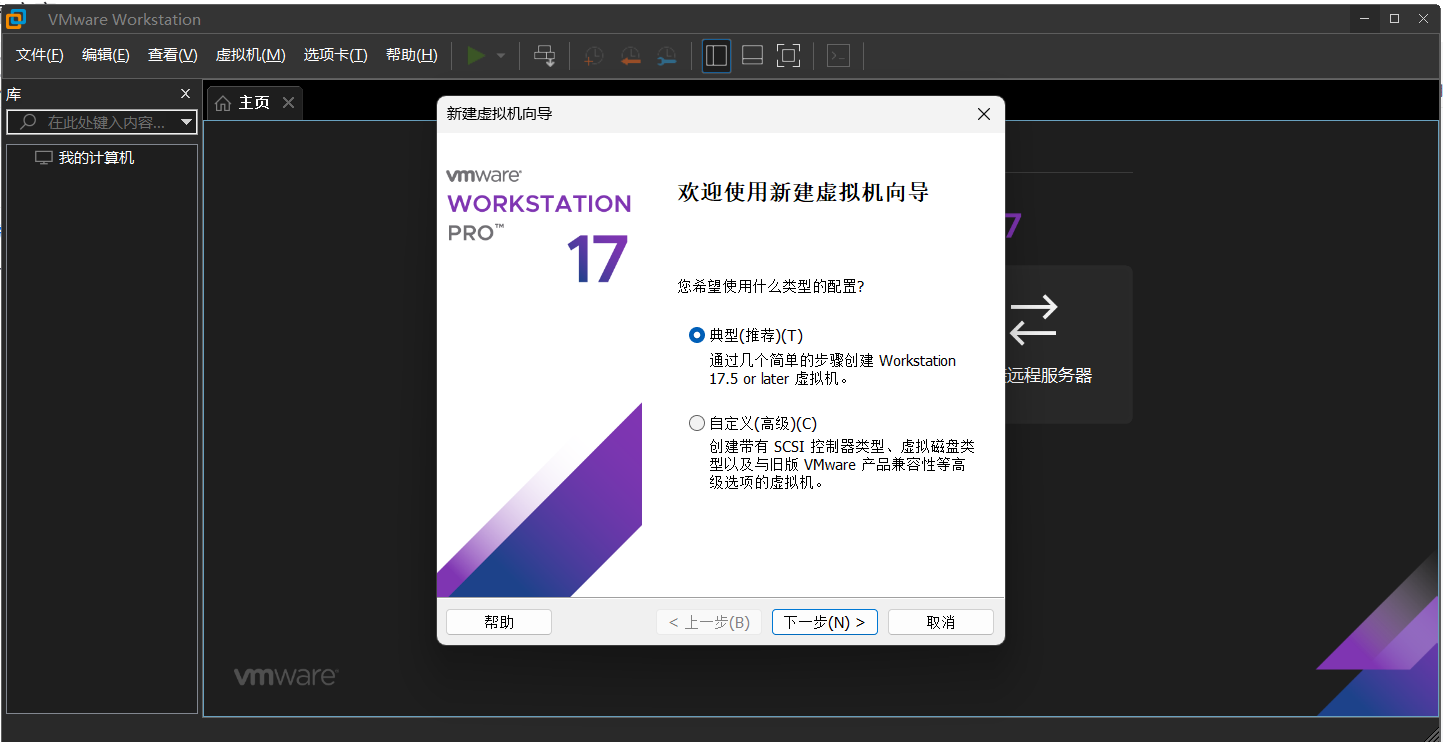The height and width of the screenshot is (742, 1443).
Task: Maximize the VMware Workstation window
Action: pos(1395,19)
